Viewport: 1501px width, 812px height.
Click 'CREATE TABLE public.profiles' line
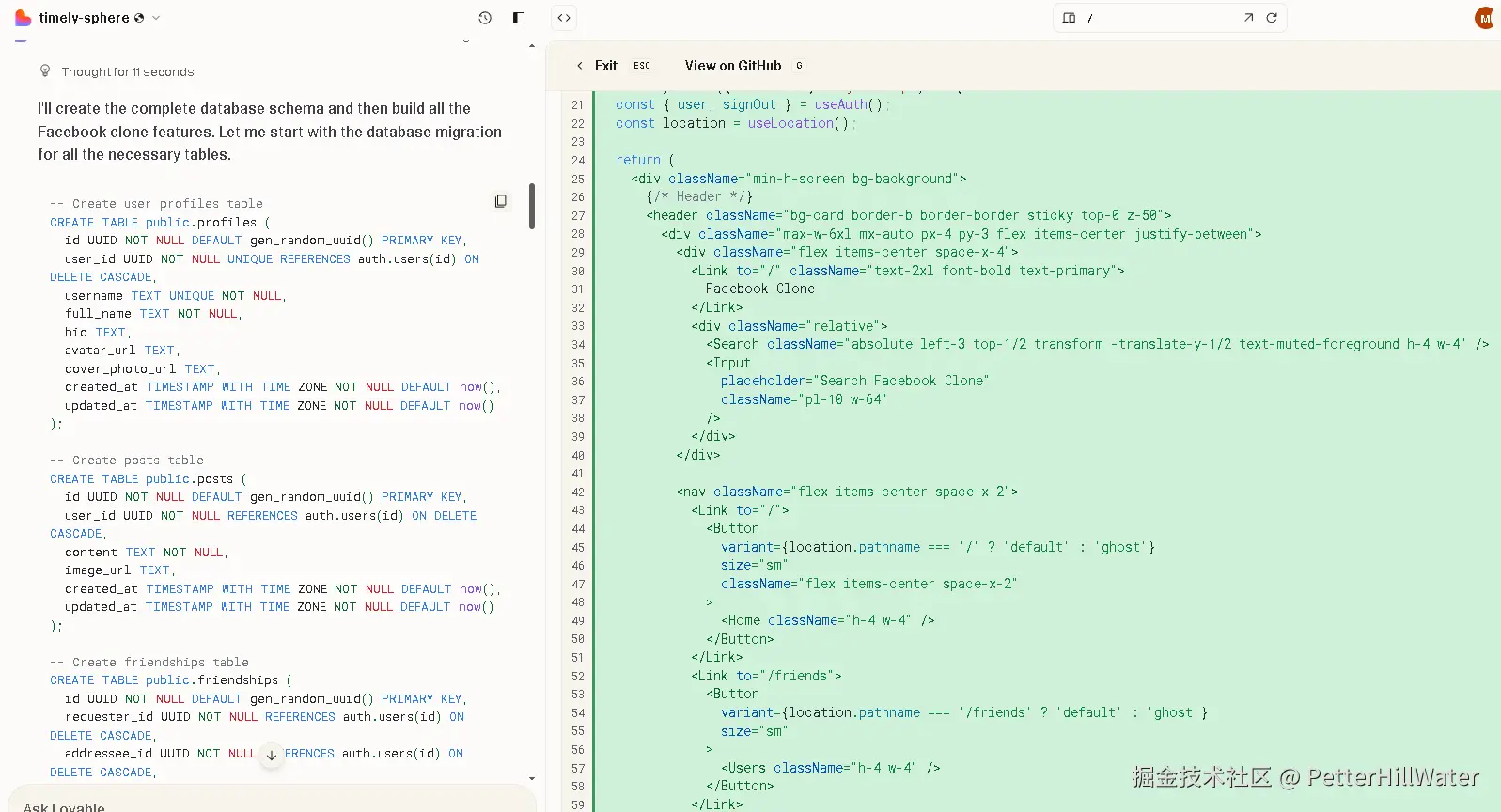160,223
